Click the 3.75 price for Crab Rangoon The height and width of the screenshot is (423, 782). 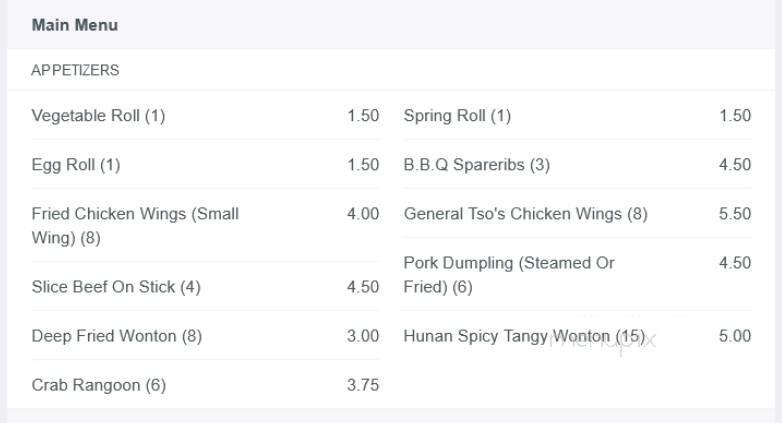click(363, 385)
